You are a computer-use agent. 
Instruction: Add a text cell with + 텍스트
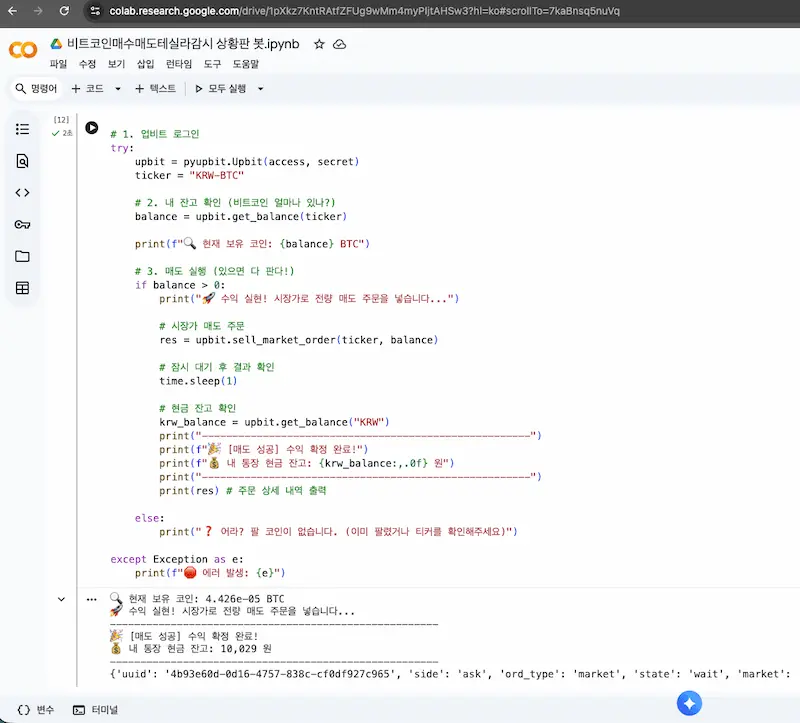tap(156, 88)
